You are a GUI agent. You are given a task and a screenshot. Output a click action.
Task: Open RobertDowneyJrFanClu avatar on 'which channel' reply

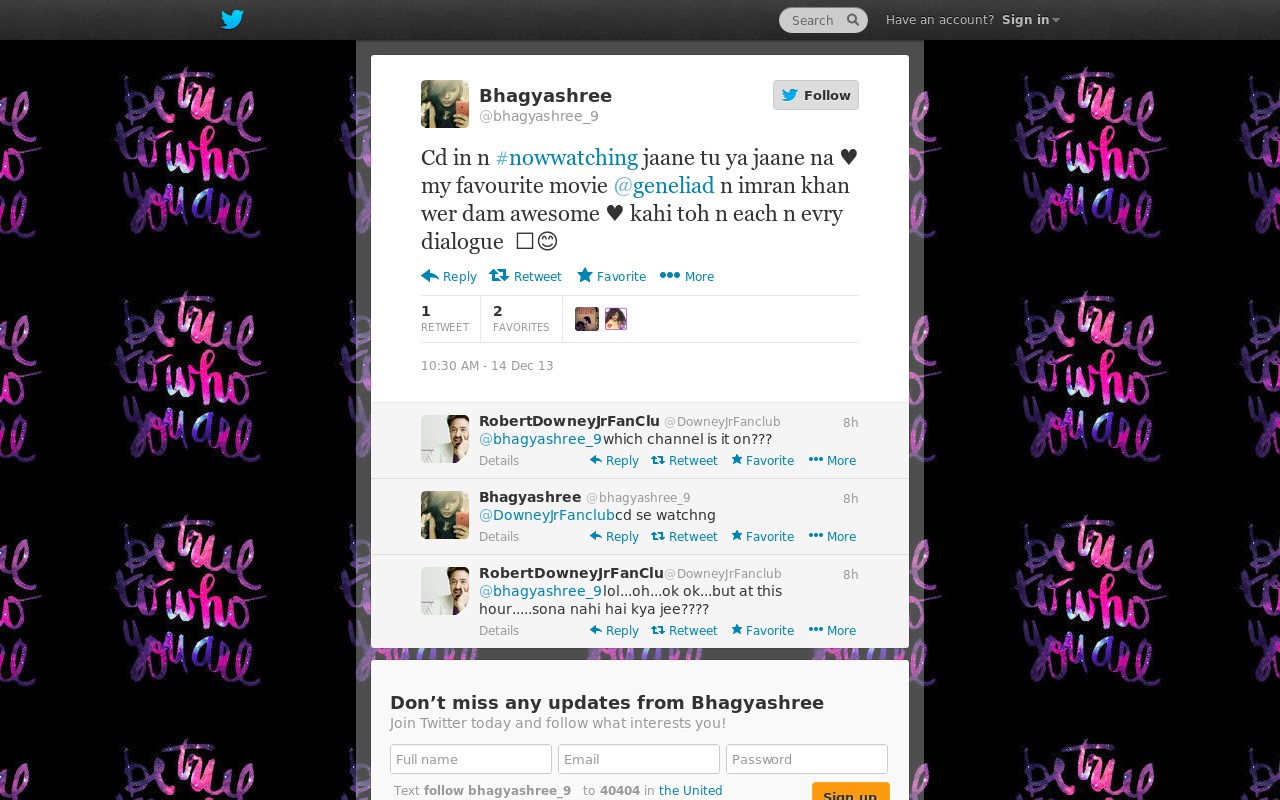click(x=445, y=439)
